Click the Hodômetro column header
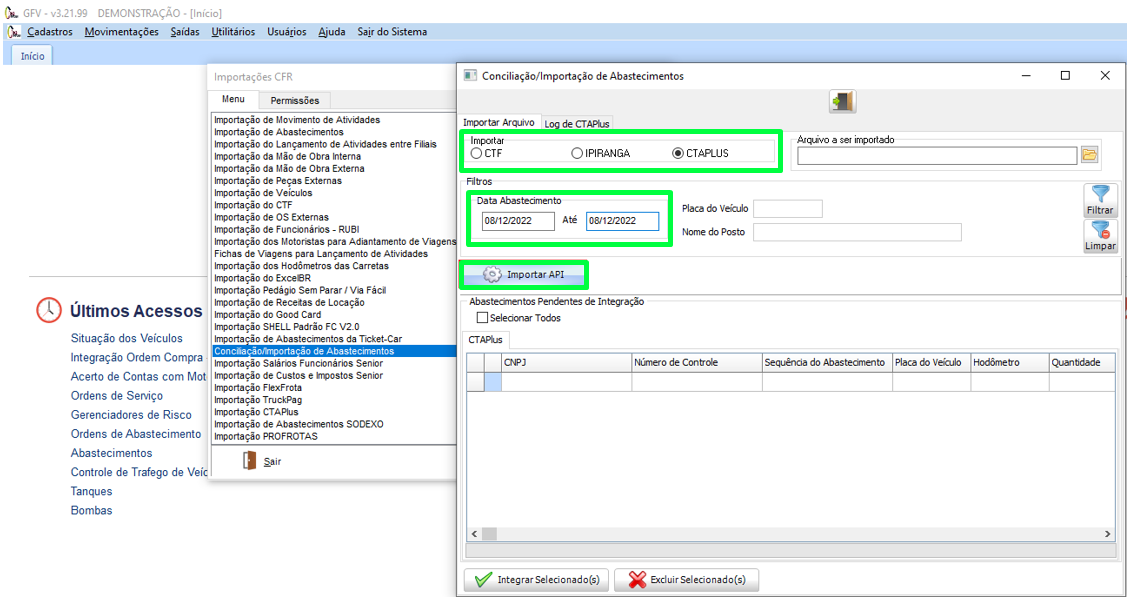 tap(1010, 362)
